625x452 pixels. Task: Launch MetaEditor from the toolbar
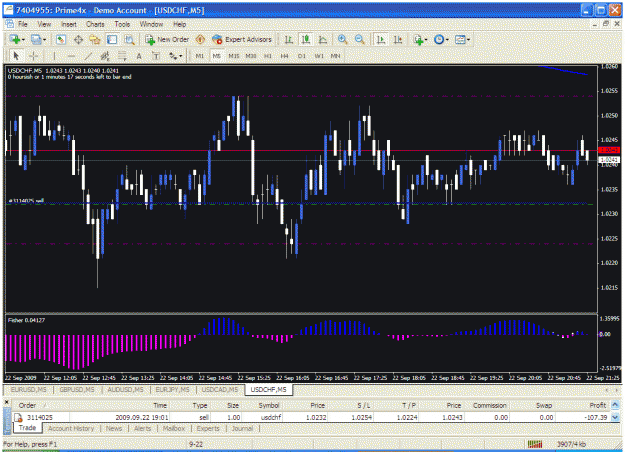point(200,39)
